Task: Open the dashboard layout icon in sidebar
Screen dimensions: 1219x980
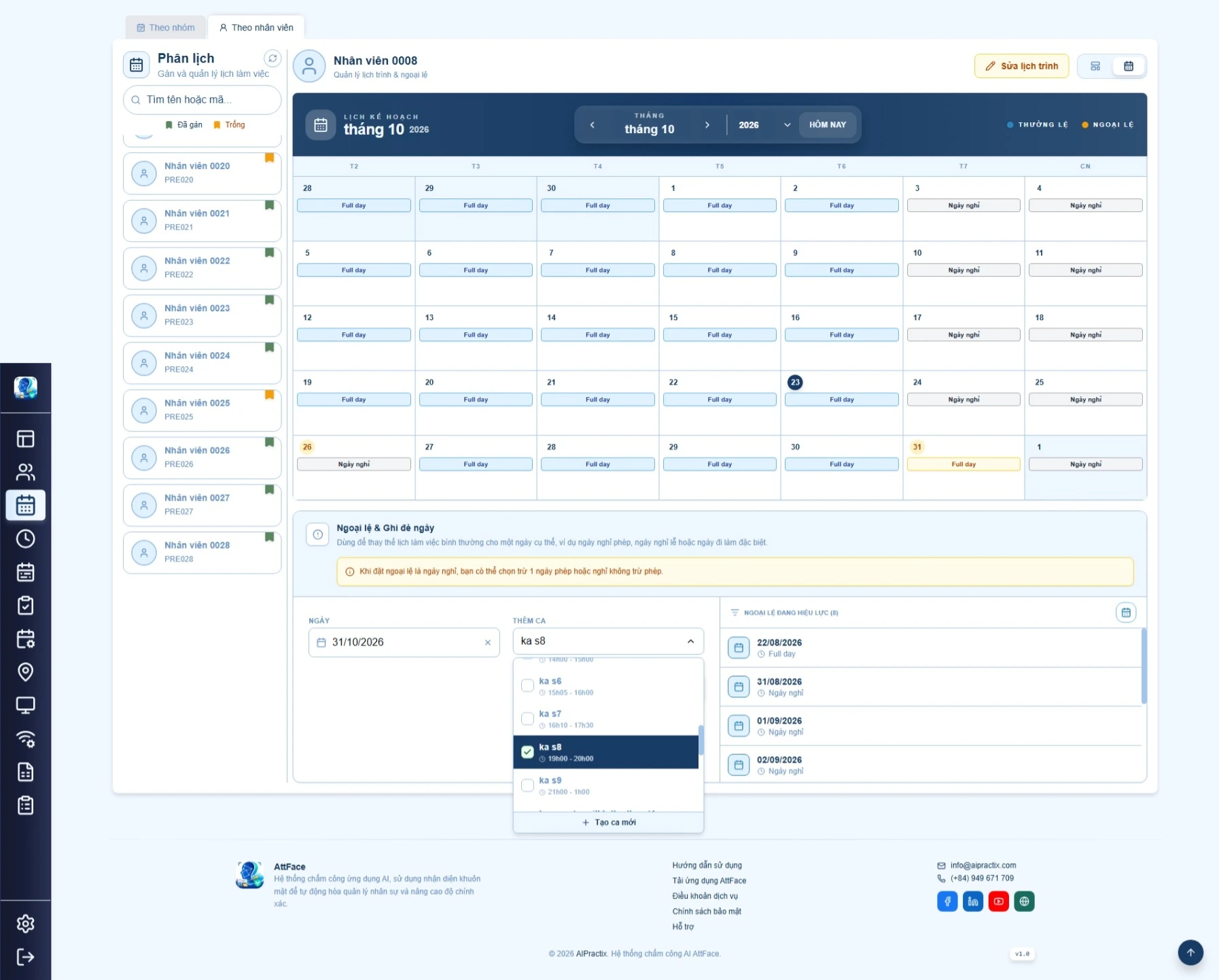Action: coord(25,439)
